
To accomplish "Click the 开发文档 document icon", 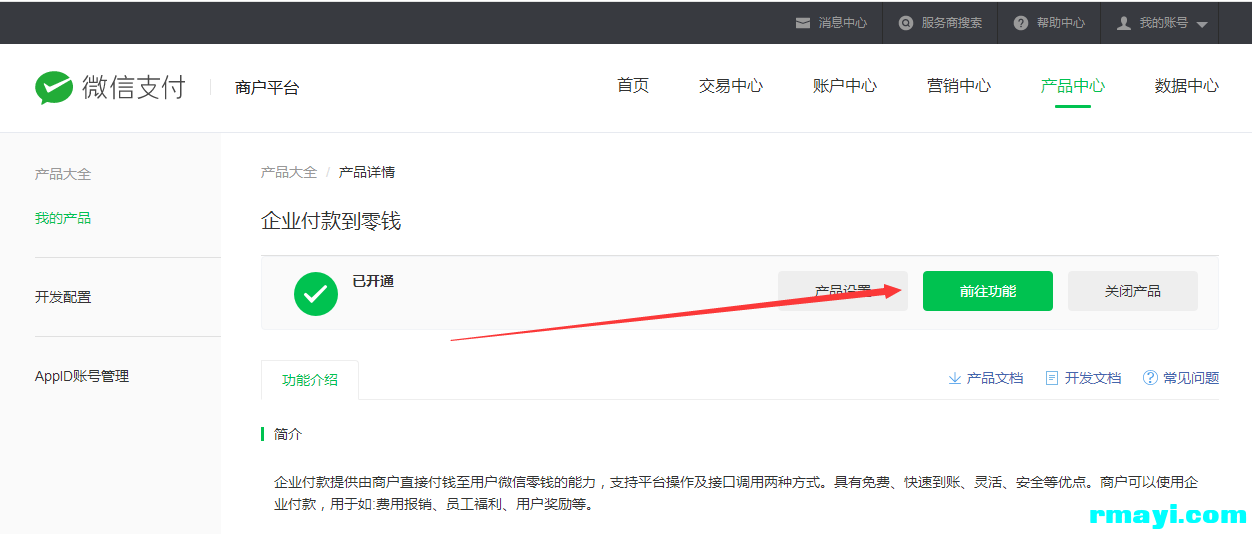I will coord(1052,378).
